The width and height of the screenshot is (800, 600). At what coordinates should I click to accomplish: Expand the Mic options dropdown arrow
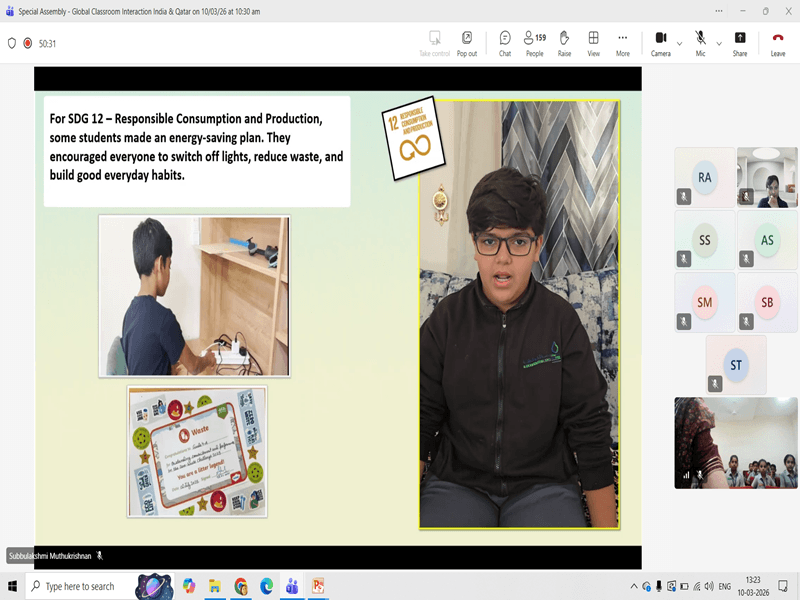click(x=718, y=43)
